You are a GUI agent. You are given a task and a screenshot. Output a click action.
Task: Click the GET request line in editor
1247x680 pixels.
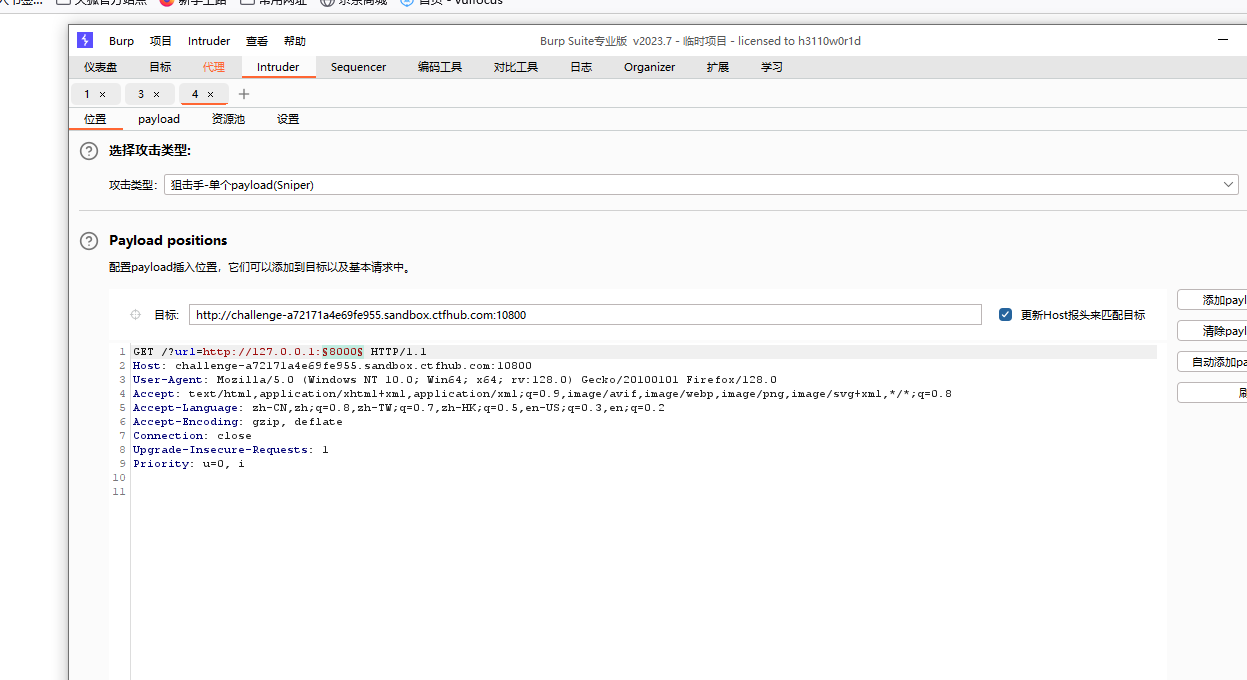coord(280,352)
